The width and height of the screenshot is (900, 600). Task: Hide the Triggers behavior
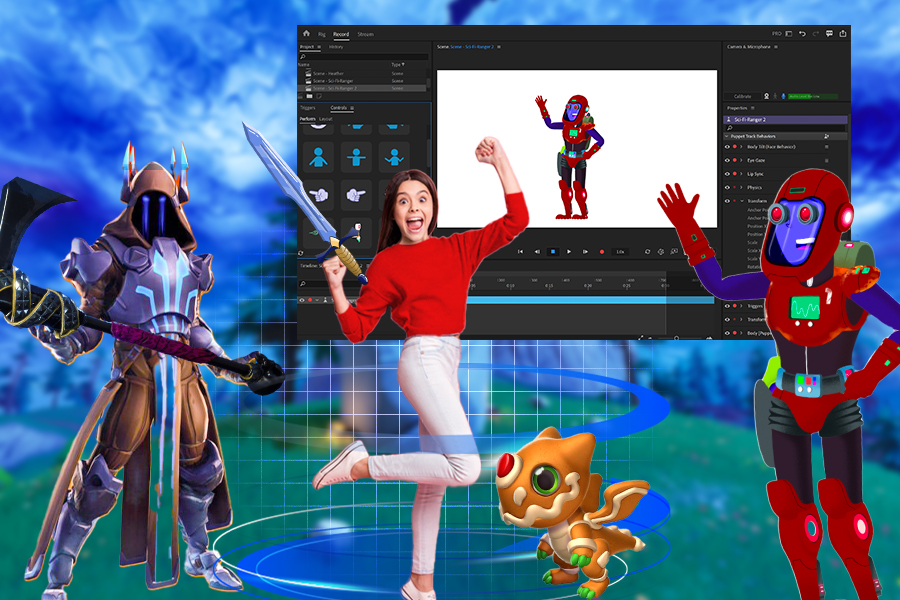point(727,306)
